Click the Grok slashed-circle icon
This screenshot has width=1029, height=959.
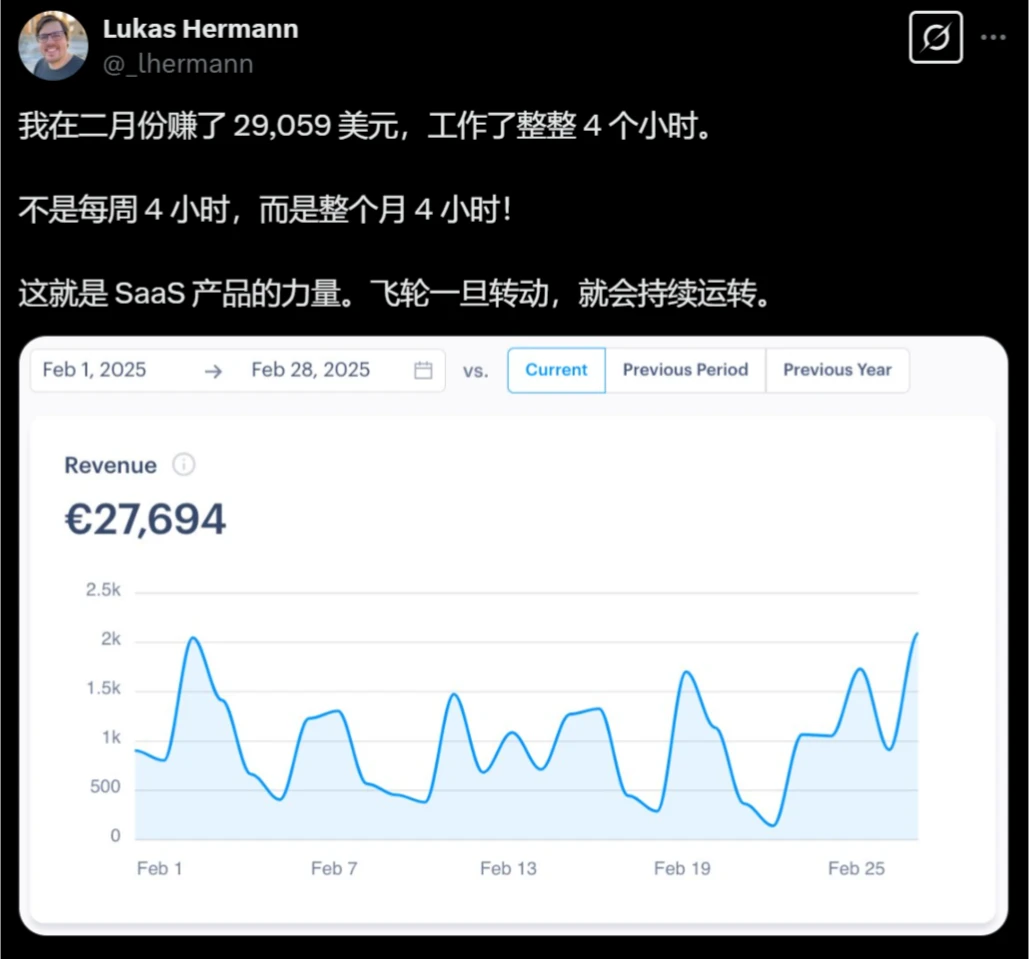[x=935, y=38]
